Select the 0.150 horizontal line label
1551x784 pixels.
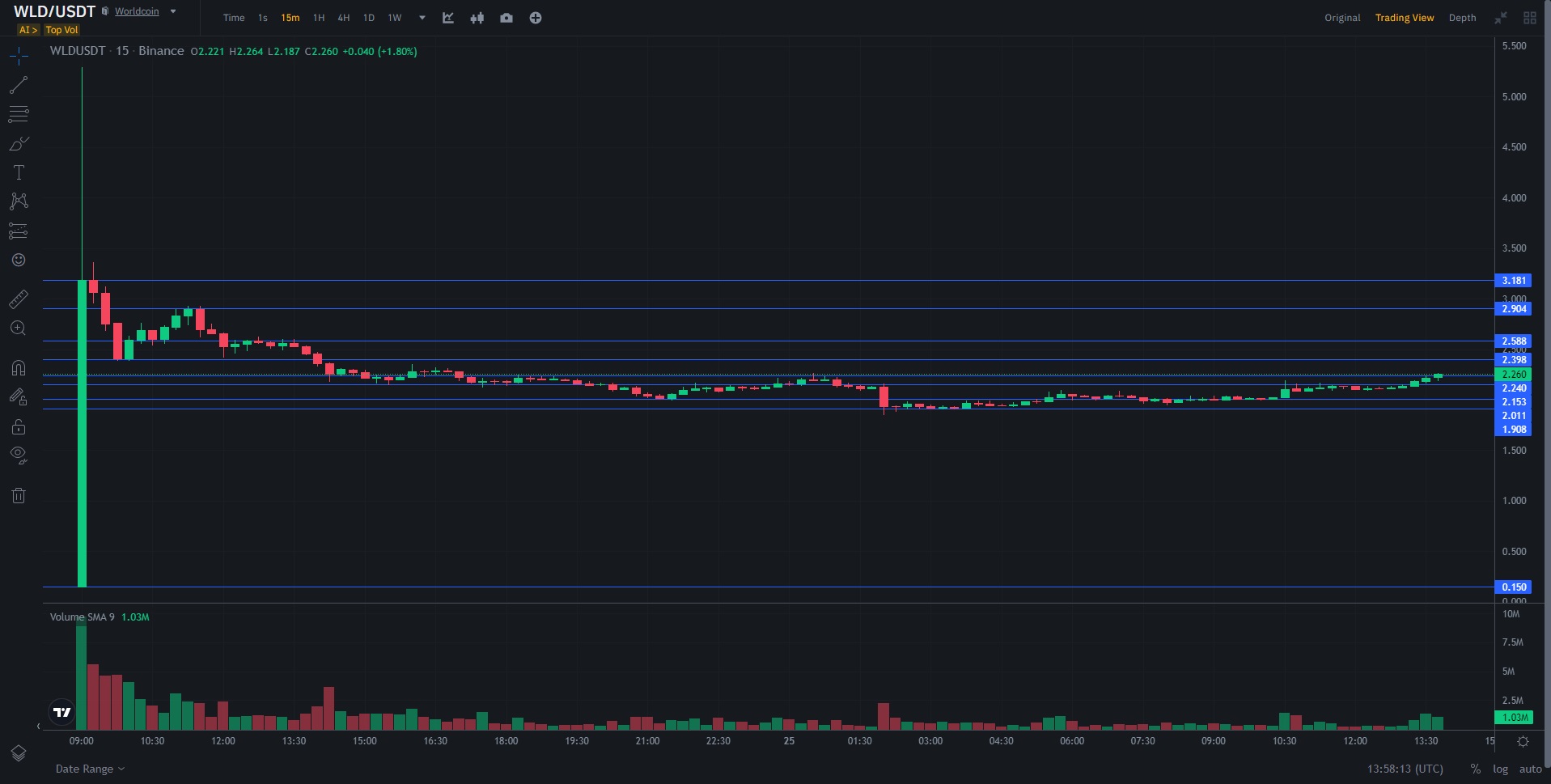[x=1513, y=587]
